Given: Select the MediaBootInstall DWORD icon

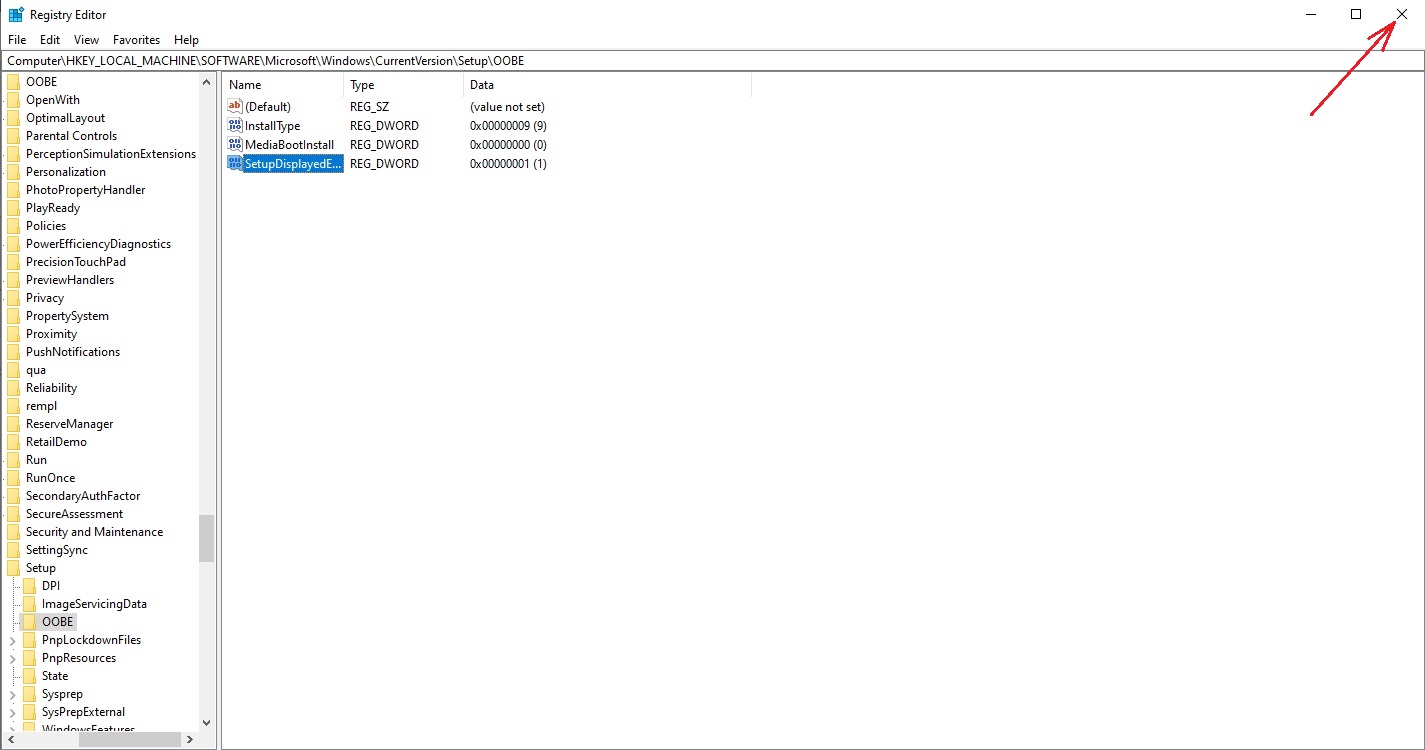Looking at the screenshot, I should point(235,144).
